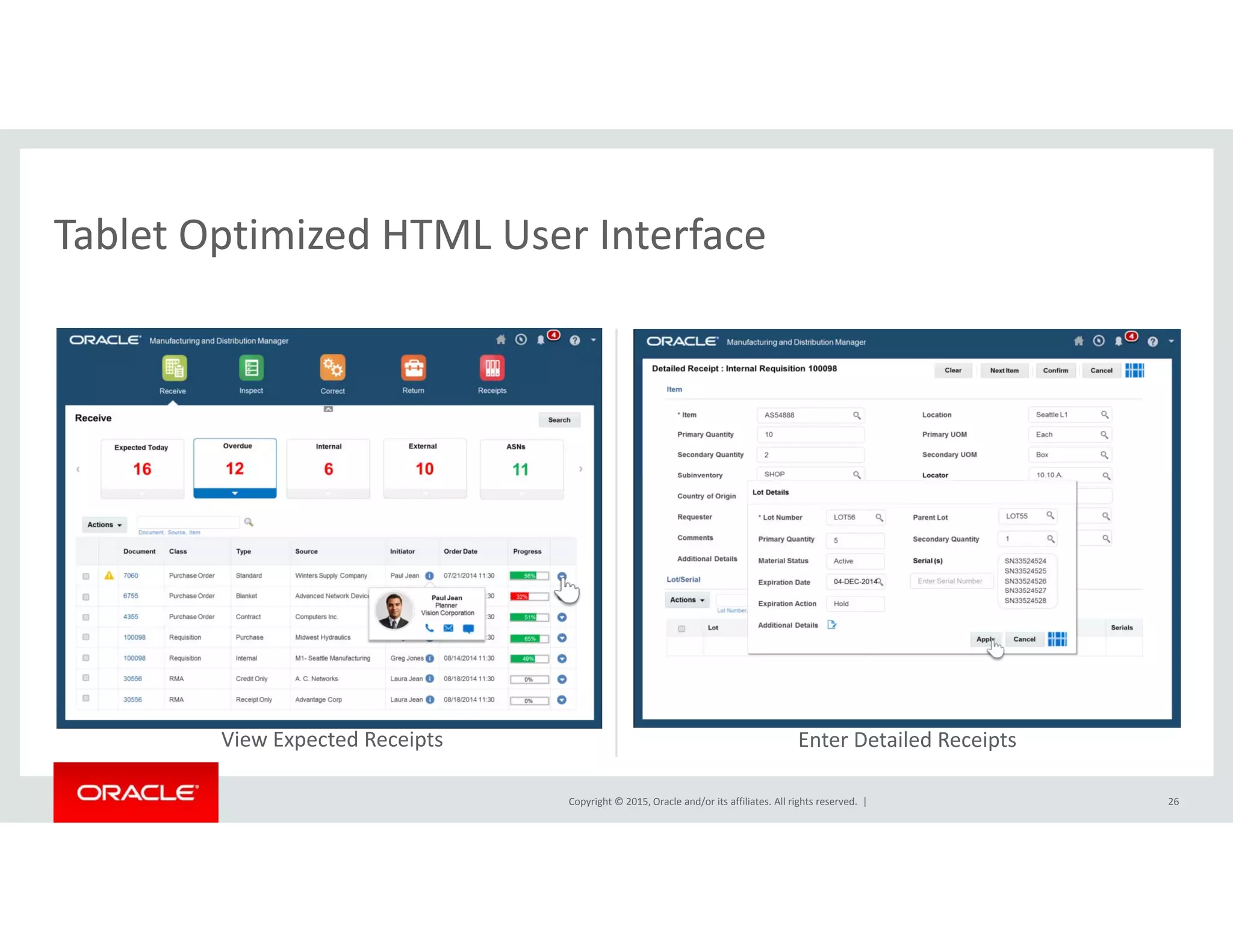
Task: Click help icon in Detailed Receipt window
Action: point(1152,342)
